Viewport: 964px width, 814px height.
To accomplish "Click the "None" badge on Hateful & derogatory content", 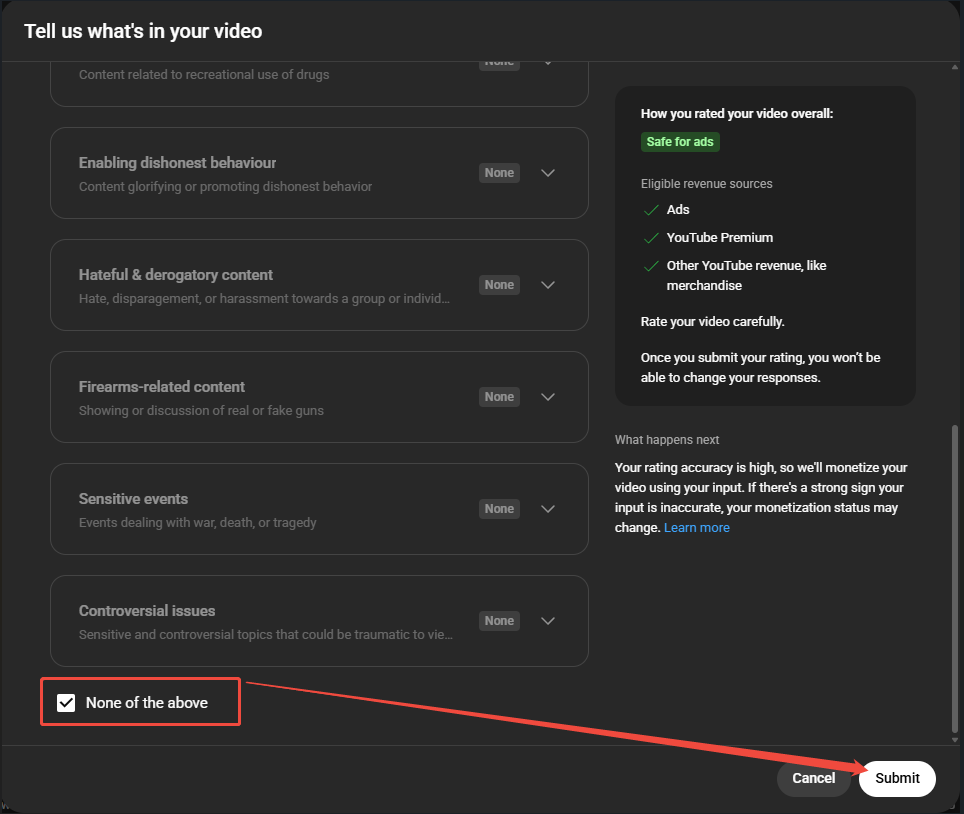I will [x=499, y=284].
